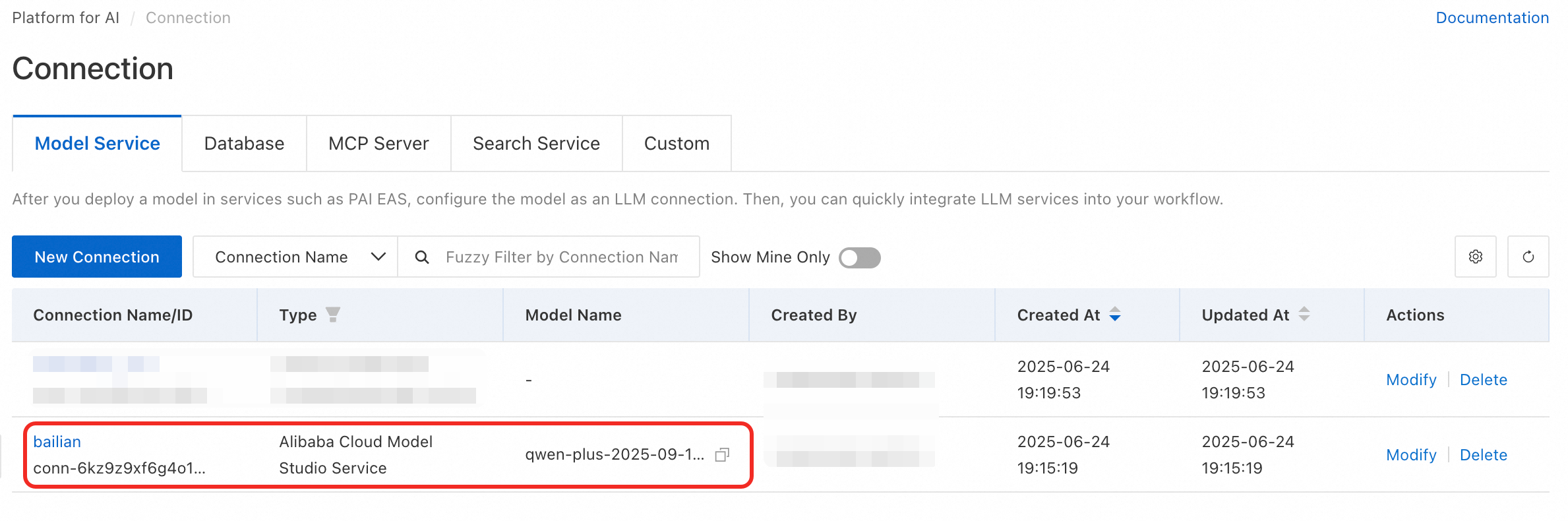1568x521 pixels.
Task: Open the Documentation link
Action: pyautogui.click(x=1492, y=18)
